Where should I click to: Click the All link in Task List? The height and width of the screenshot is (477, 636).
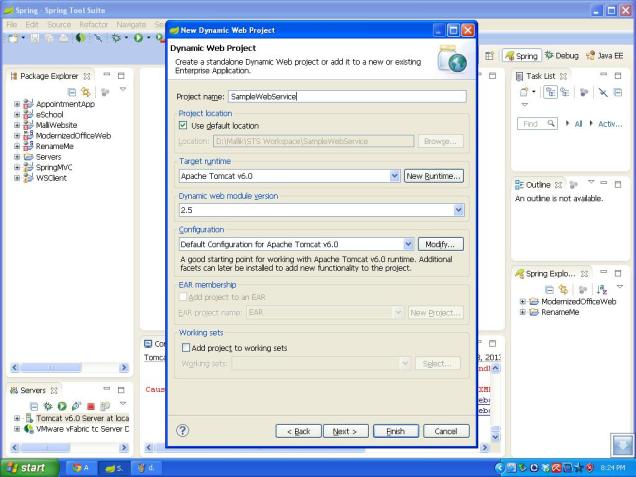coord(578,124)
